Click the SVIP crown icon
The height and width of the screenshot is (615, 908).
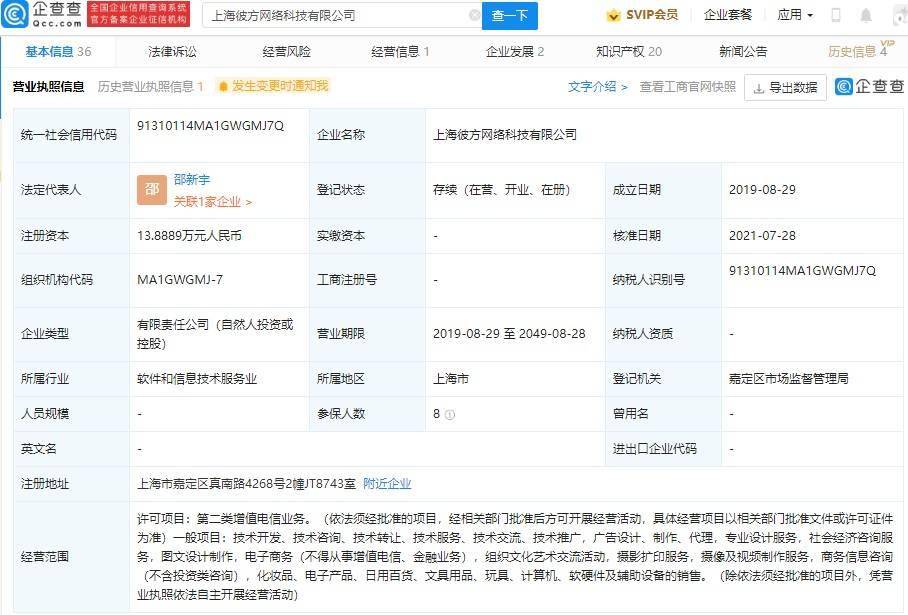pyautogui.click(x=613, y=16)
